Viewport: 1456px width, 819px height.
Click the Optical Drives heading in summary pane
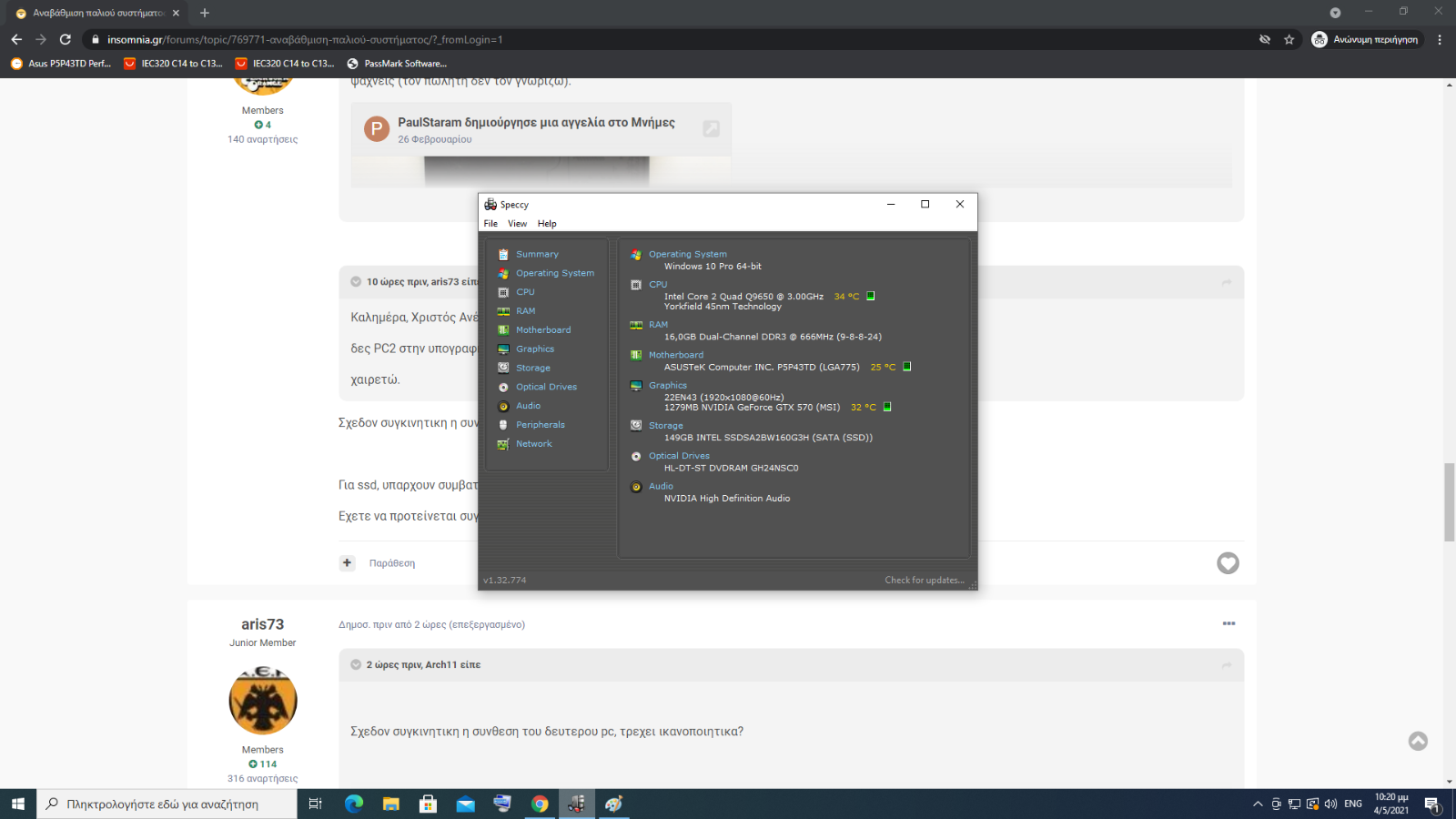click(679, 456)
